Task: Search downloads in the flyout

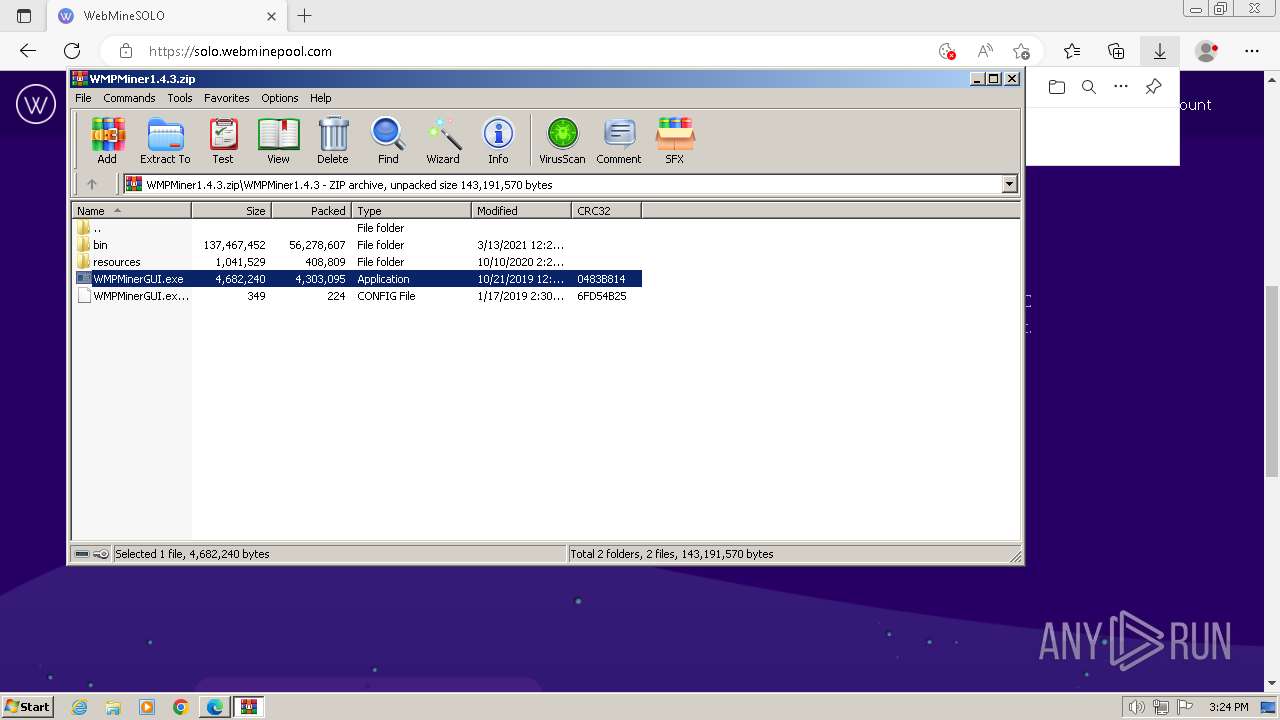Action: 1089,87
